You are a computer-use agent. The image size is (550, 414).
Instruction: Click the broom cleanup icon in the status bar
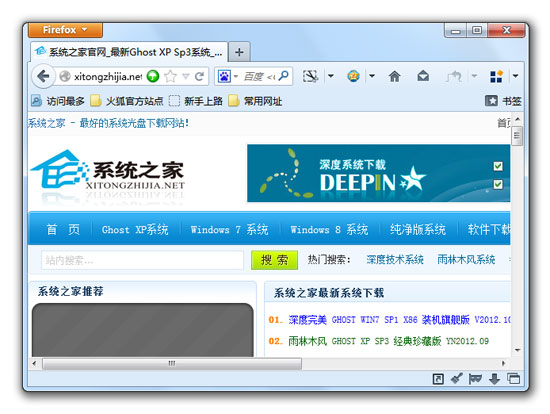(x=457, y=379)
